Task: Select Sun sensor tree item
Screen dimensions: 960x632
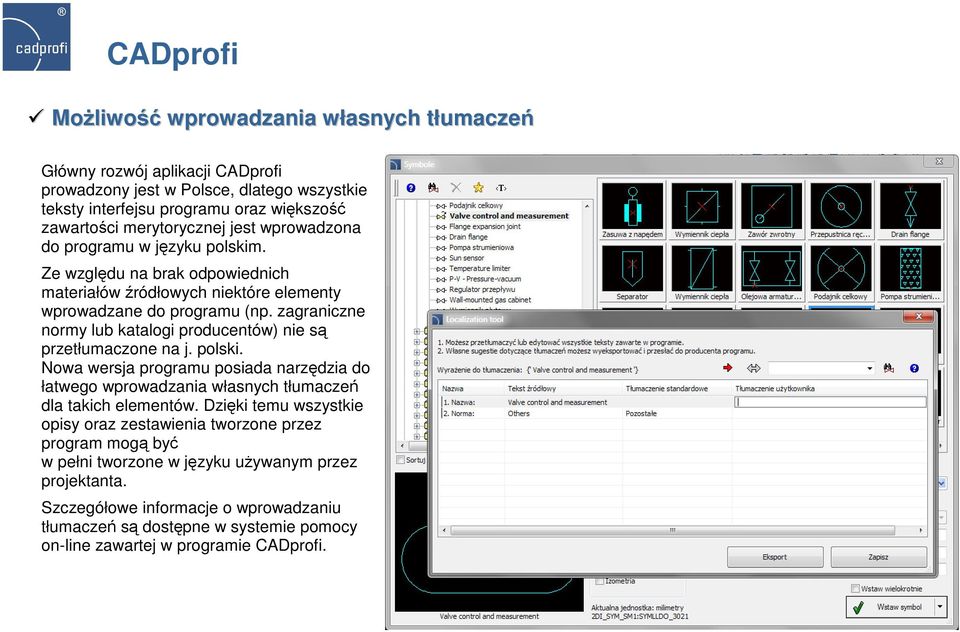Action: point(467,258)
